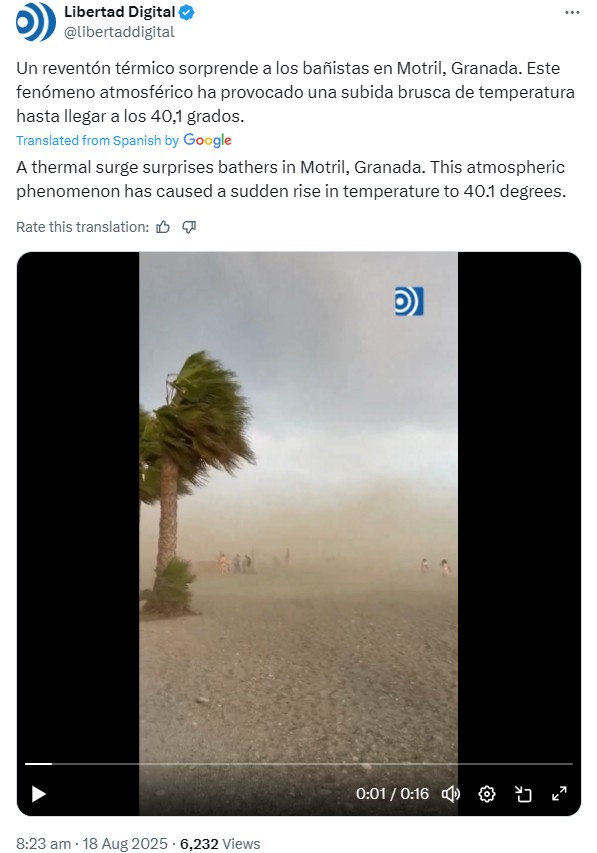Click the video frame showing the palm tree
This screenshot has width=597, height=853.
pyautogui.click(x=298, y=506)
